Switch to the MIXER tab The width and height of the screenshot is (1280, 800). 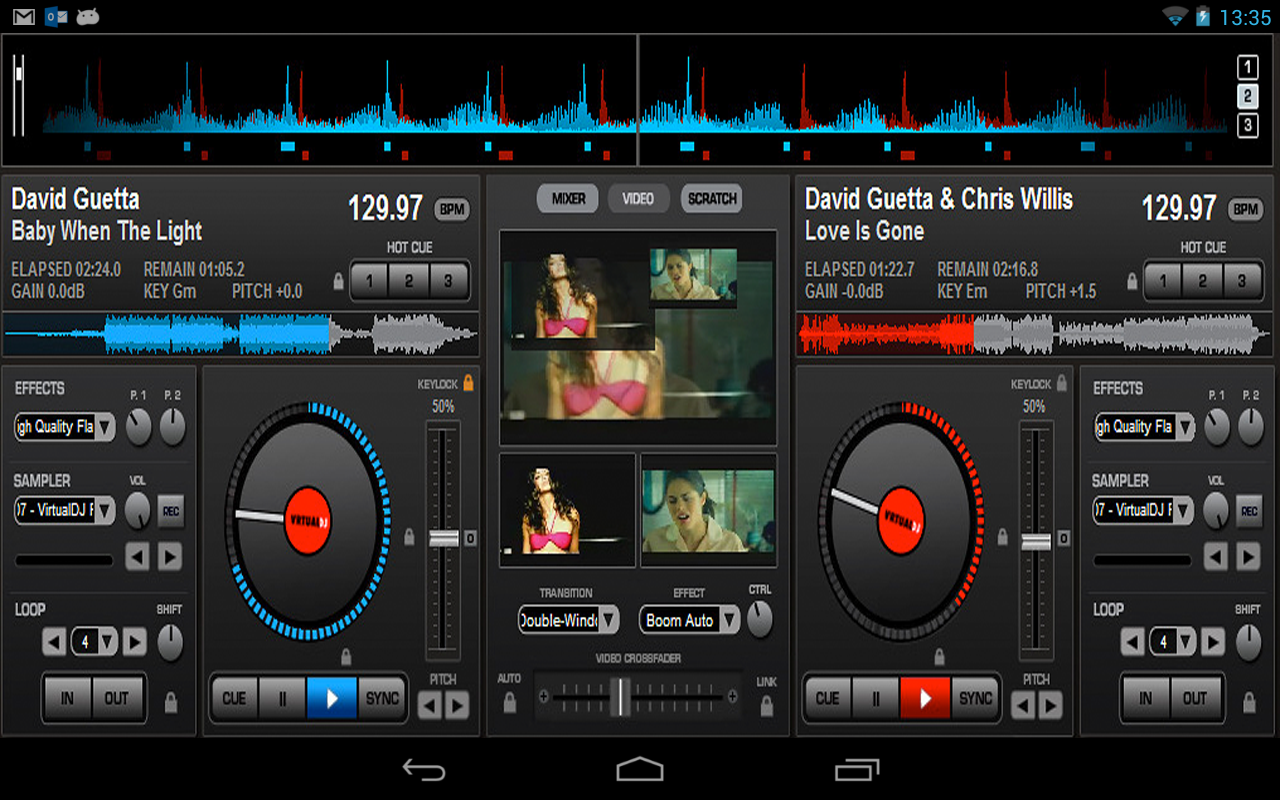pos(568,198)
